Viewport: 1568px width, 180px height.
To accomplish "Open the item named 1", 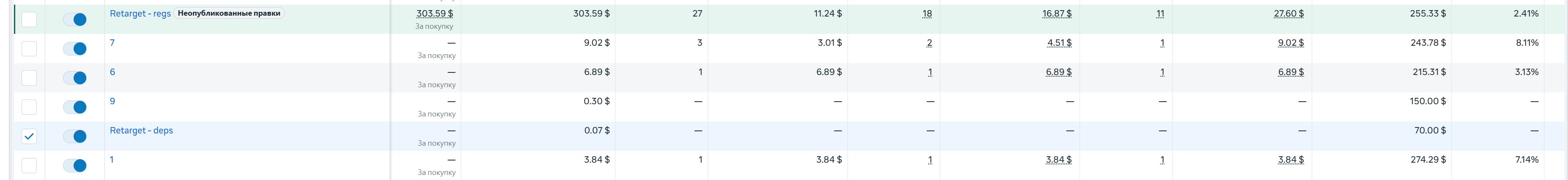I will point(112,160).
